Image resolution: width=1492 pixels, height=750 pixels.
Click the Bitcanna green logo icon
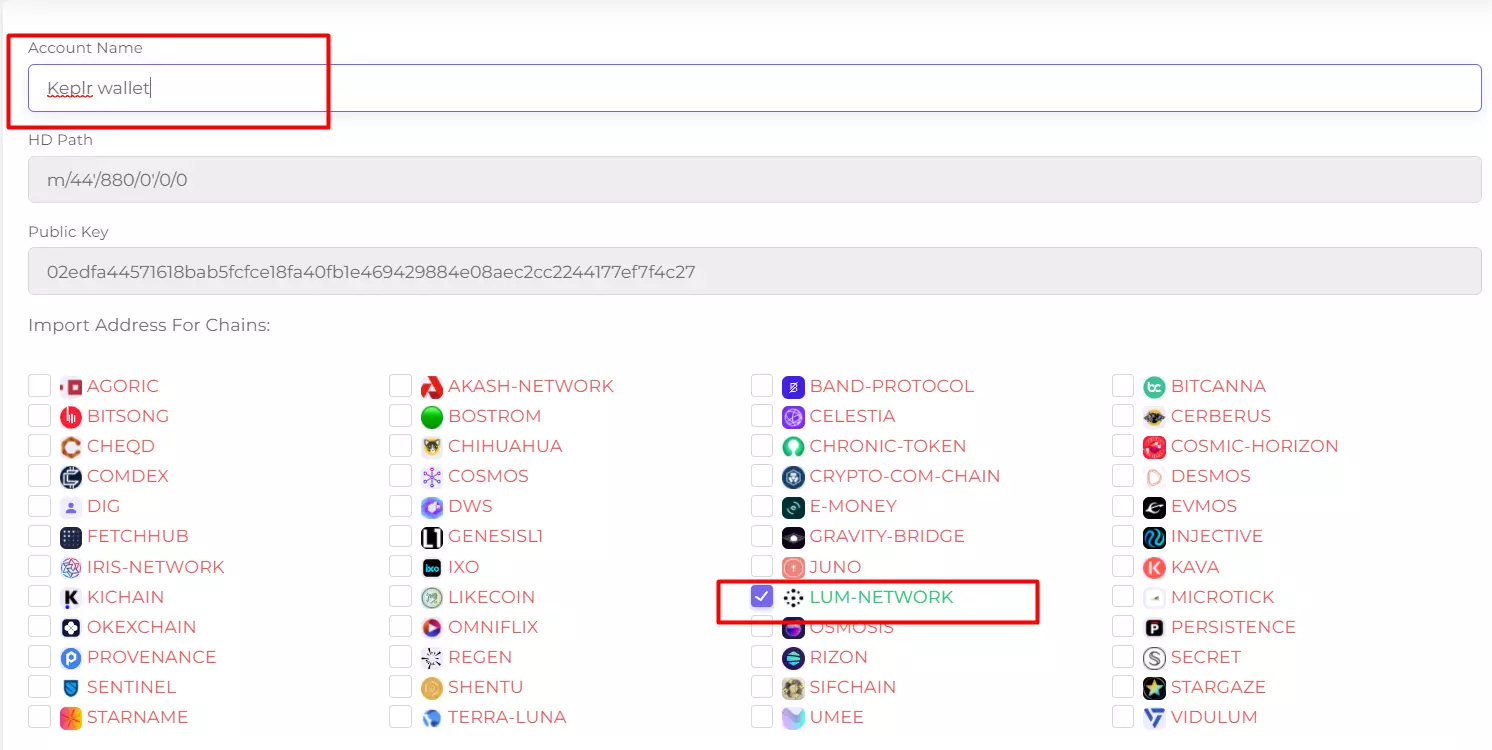tap(1154, 387)
